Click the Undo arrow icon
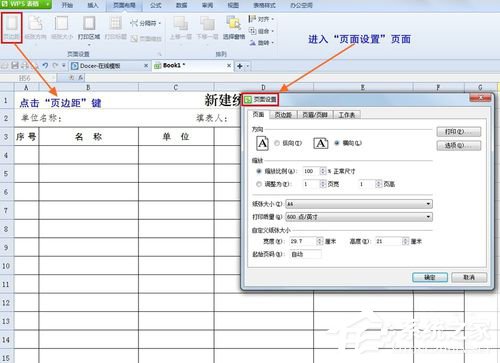The width and height of the screenshot is (500, 363). pos(45,66)
